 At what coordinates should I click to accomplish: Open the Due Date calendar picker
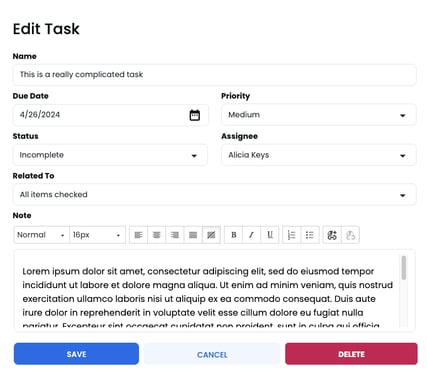pyautogui.click(x=195, y=115)
